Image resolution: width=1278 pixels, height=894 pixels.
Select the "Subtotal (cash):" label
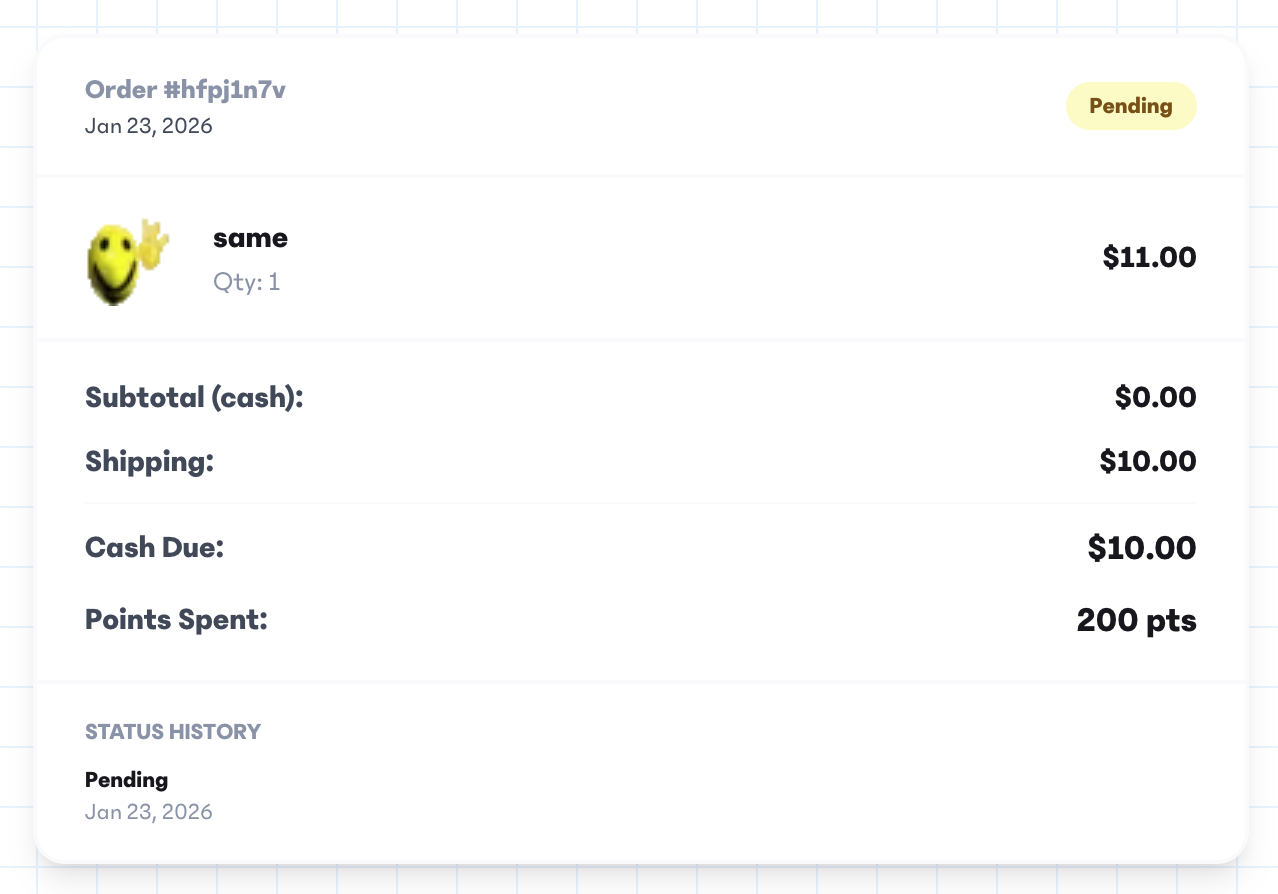click(x=194, y=398)
